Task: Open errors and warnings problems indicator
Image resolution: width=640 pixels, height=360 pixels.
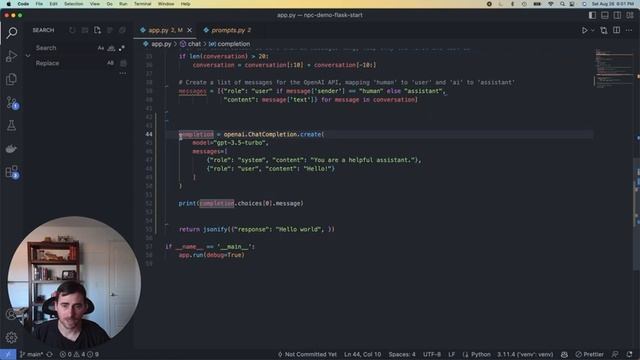Action: click(x=79, y=354)
